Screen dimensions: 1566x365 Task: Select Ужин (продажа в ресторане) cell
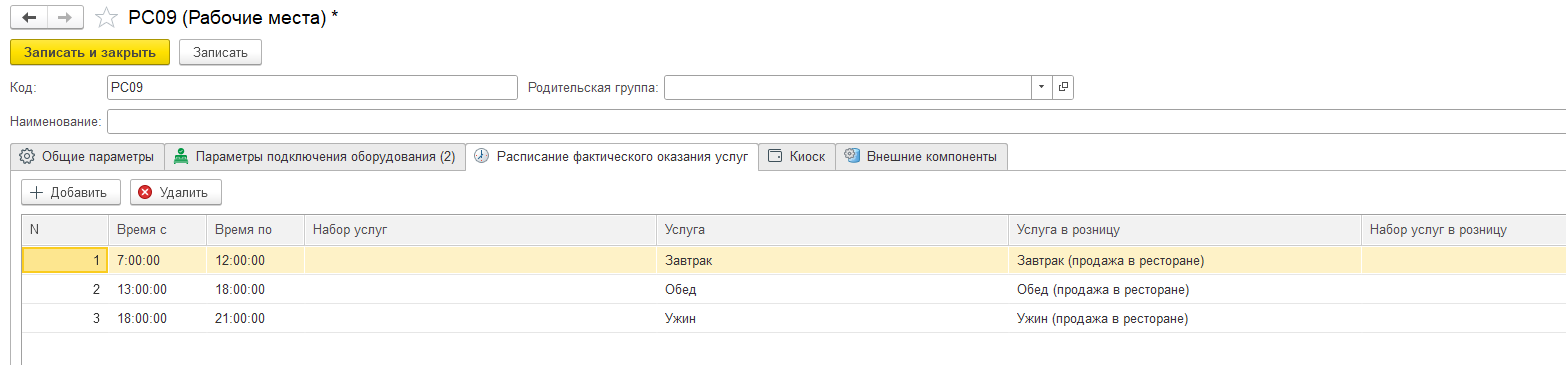coord(1185,319)
